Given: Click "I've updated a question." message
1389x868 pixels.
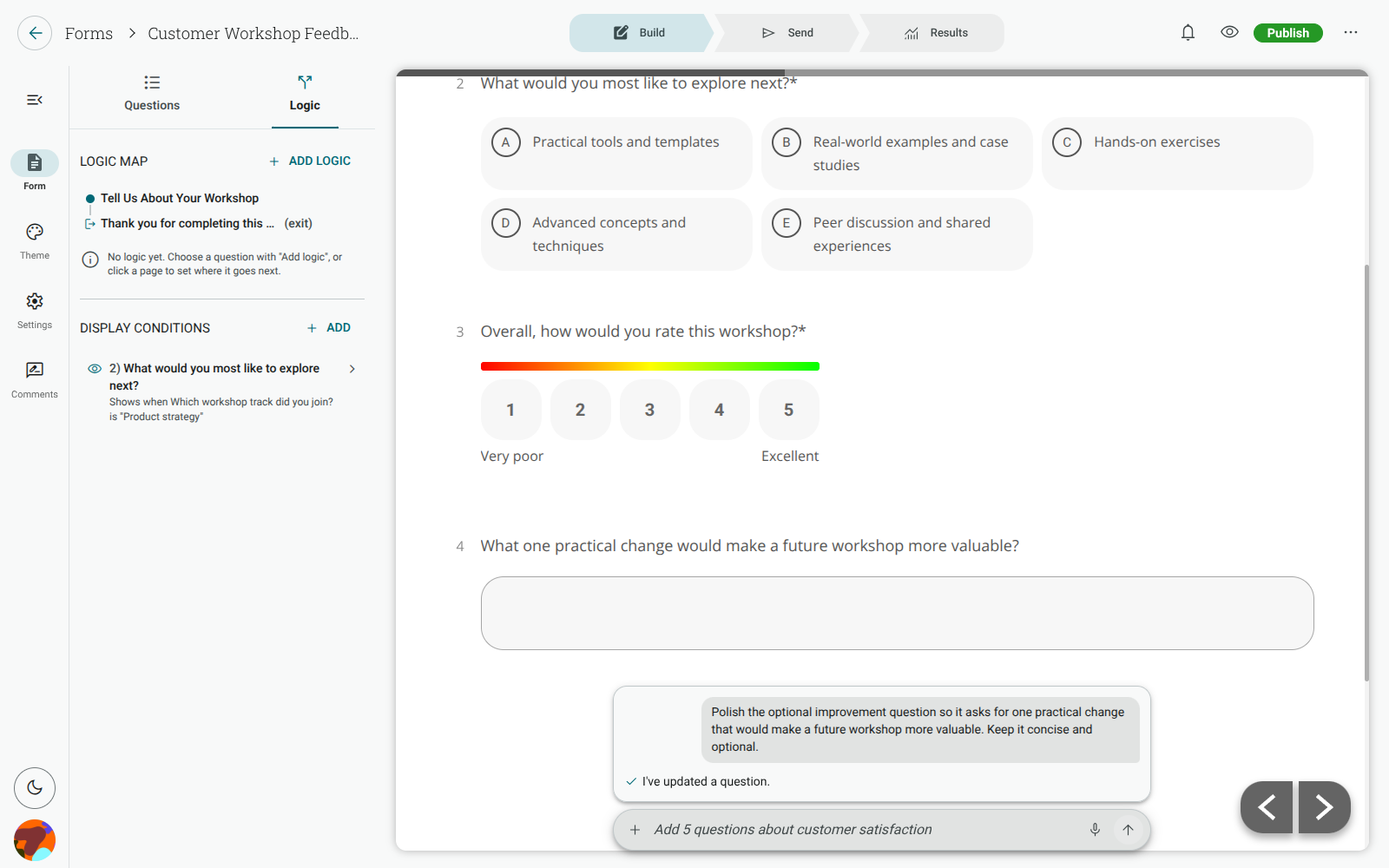Looking at the screenshot, I should (706, 781).
